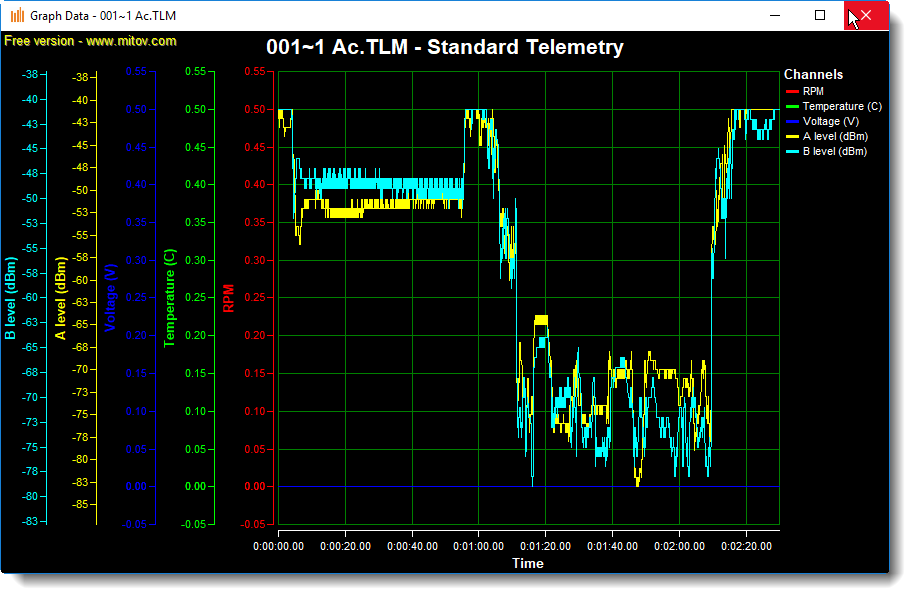Click the green vertical Temperature (C) axis title

[169, 298]
